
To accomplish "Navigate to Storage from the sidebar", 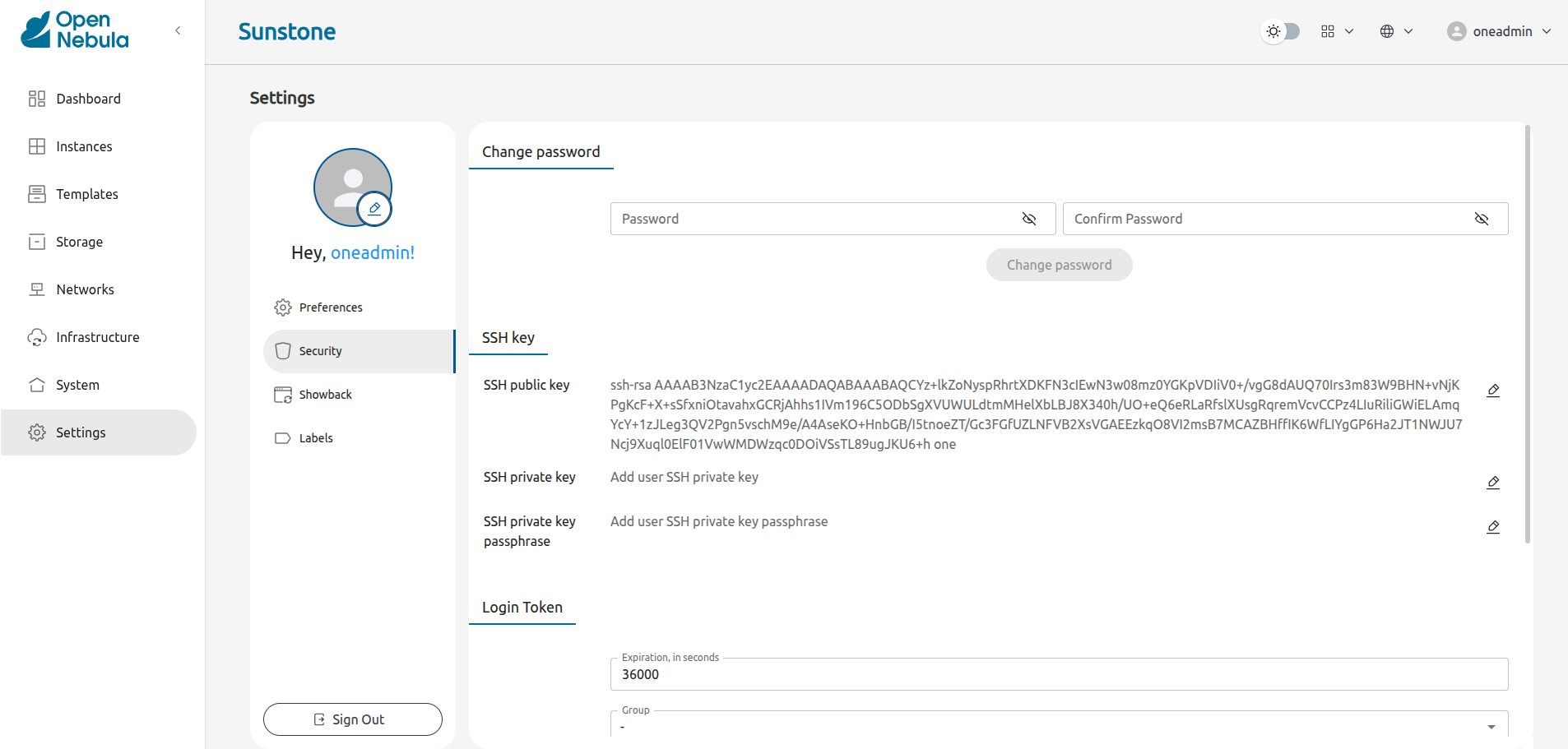I will (x=78, y=241).
